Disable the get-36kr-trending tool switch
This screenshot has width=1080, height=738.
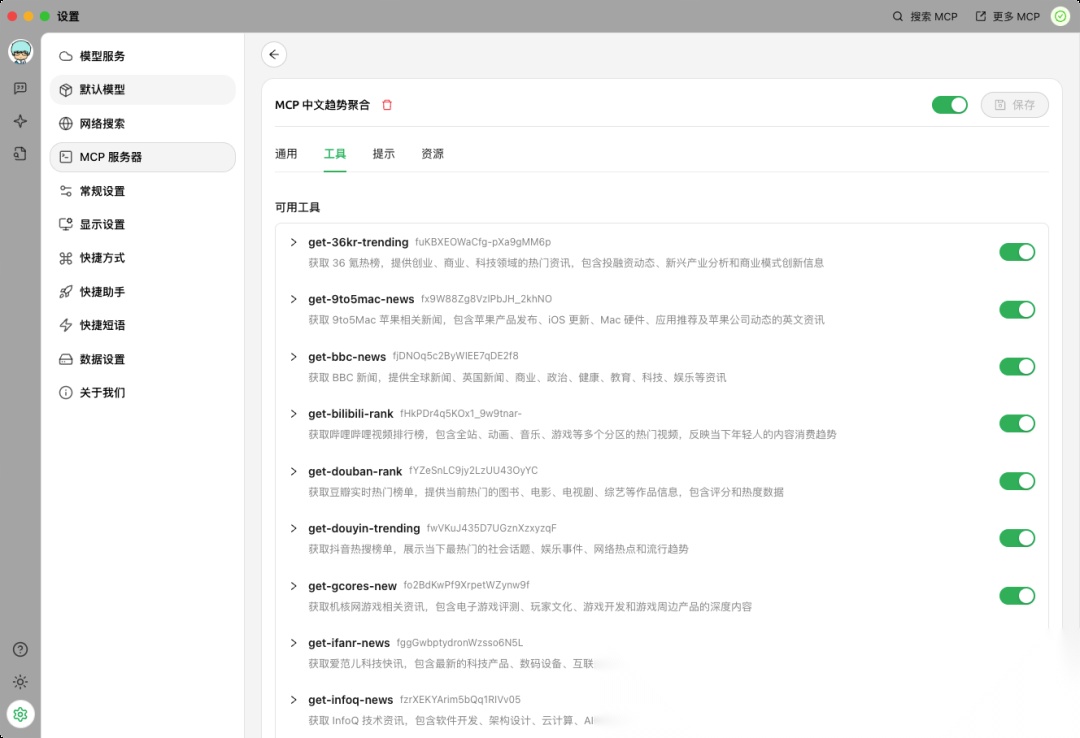pos(1017,252)
